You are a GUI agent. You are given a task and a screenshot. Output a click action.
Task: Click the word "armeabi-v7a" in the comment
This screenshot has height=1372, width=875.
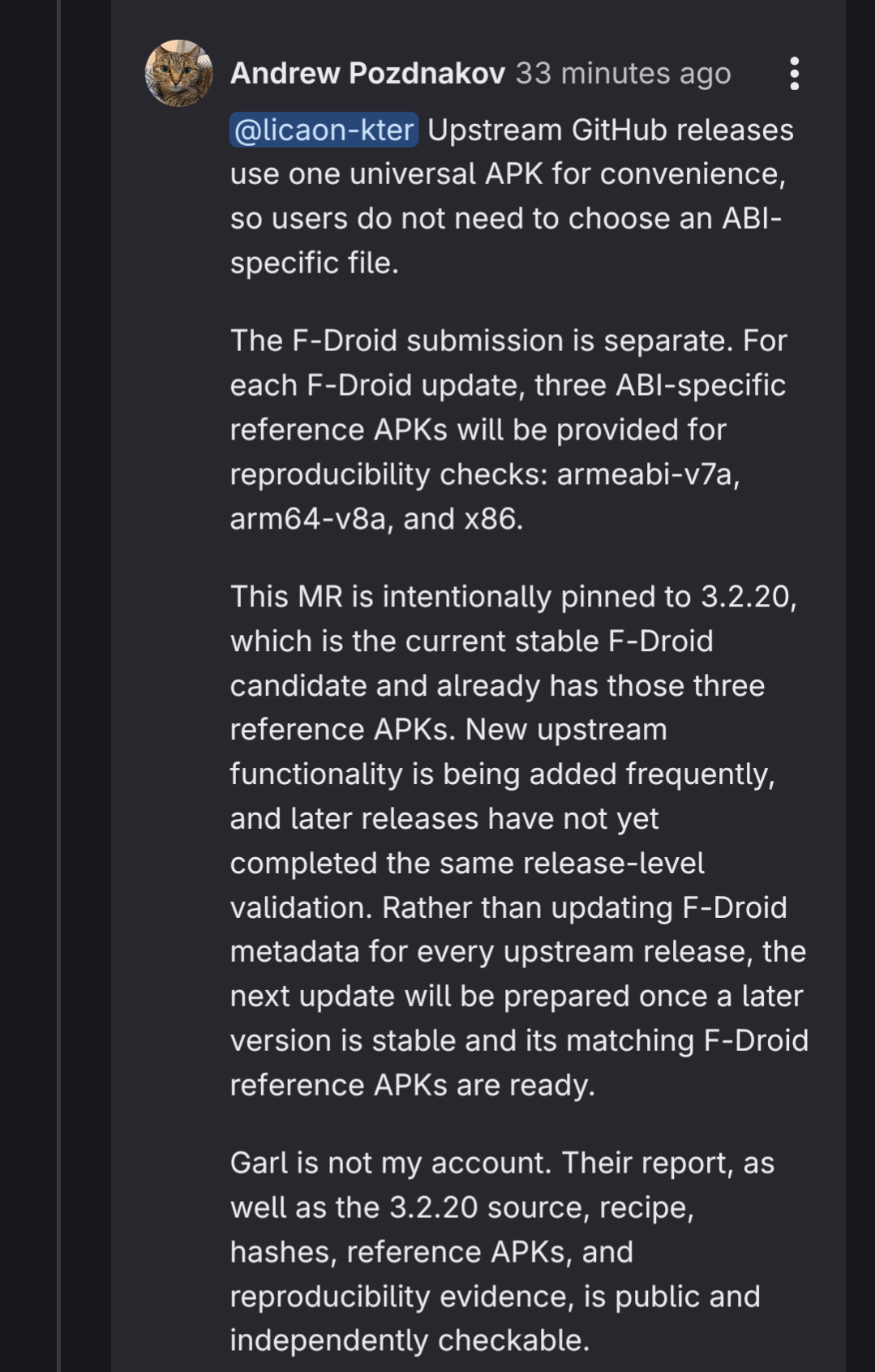pyautogui.click(x=648, y=474)
